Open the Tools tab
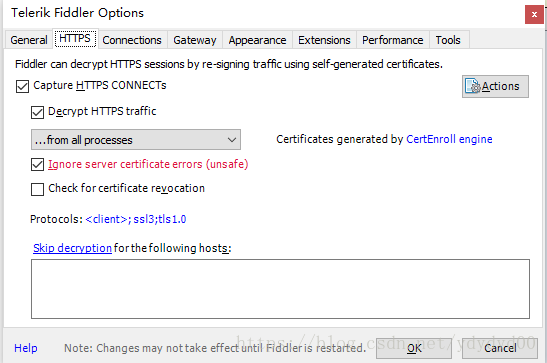The image size is (547, 363). [x=448, y=40]
